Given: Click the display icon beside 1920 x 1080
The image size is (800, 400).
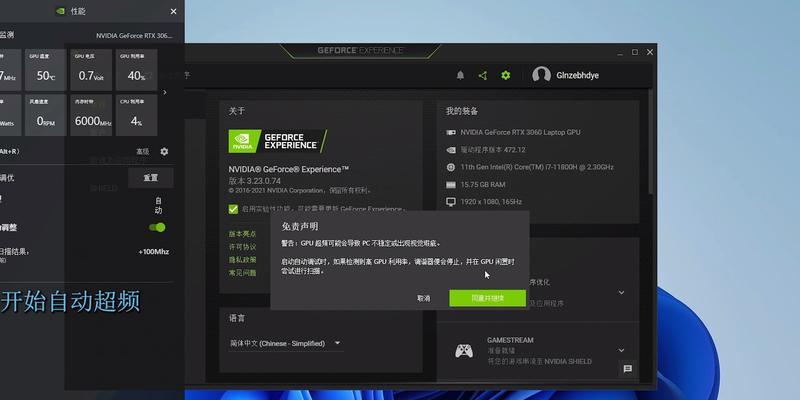Looking at the screenshot, I should 451,202.
